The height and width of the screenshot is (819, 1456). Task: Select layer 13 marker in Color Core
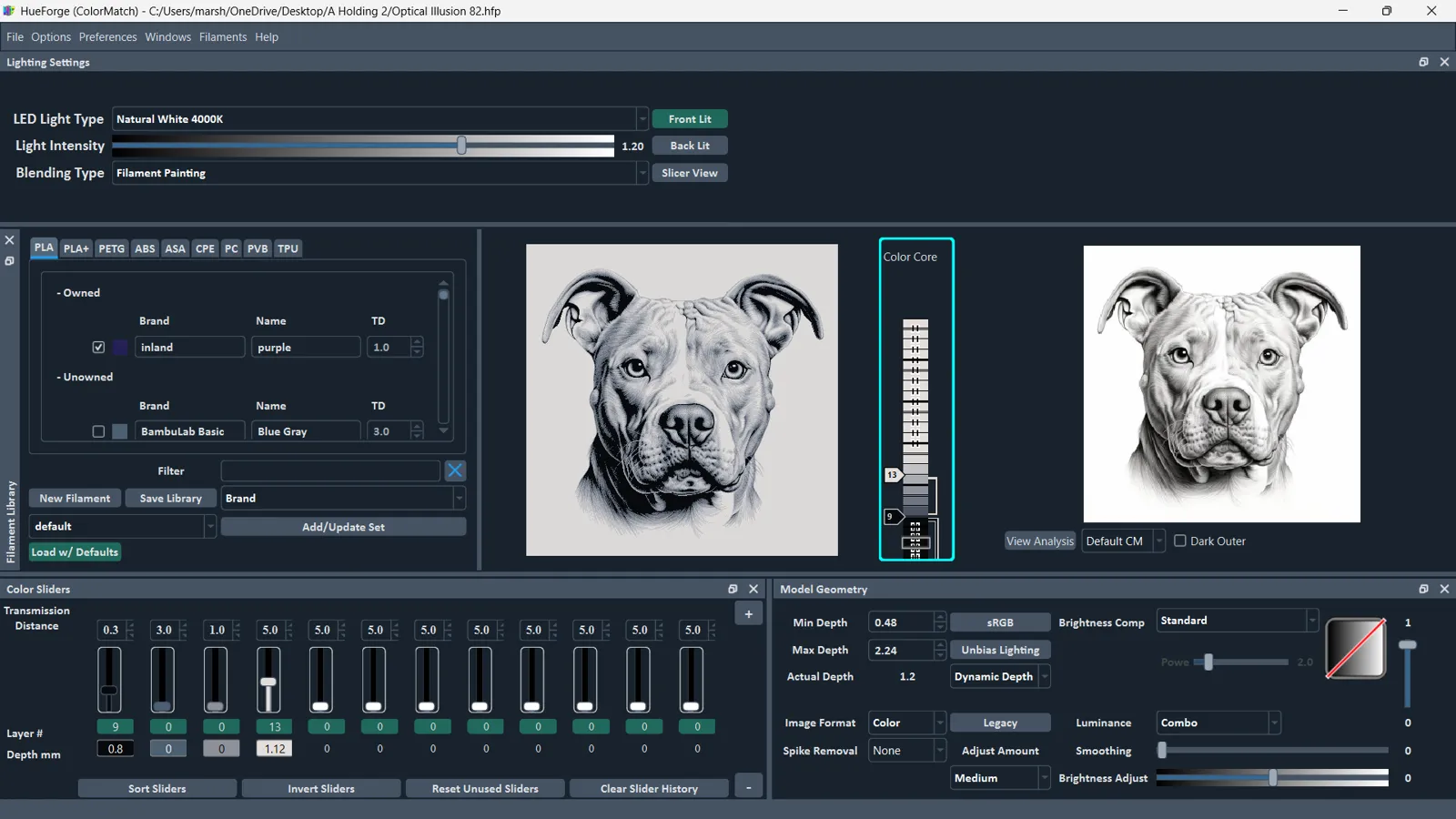pos(893,475)
